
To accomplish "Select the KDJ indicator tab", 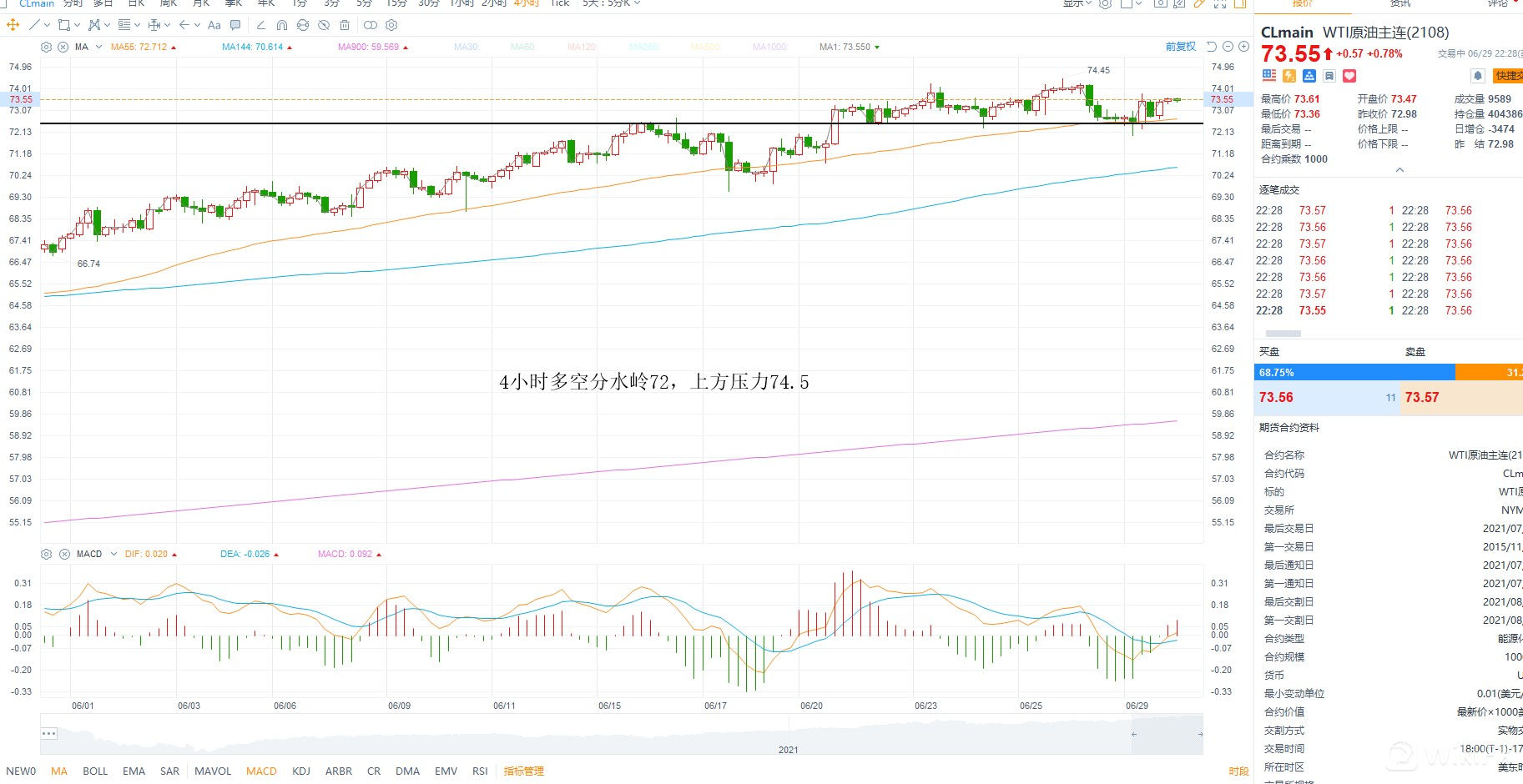I will pyautogui.click(x=301, y=771).
